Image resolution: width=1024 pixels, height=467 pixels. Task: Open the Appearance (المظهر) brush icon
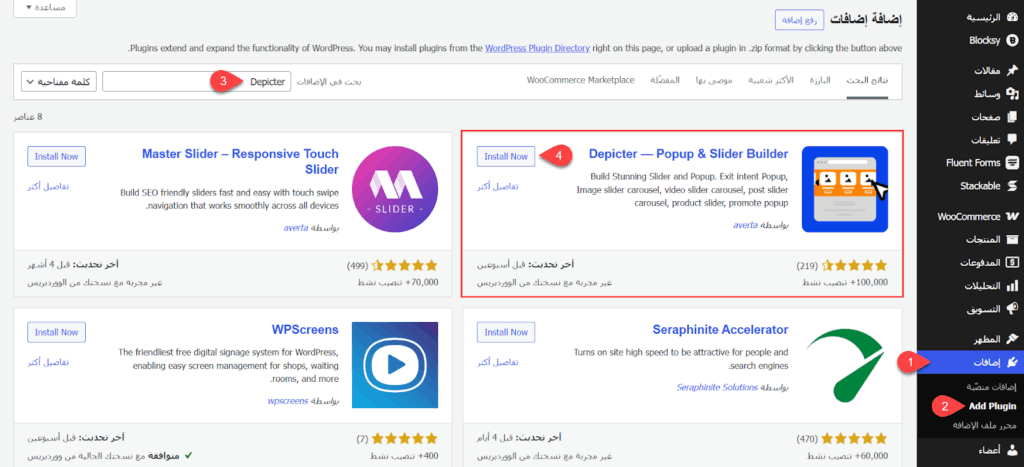[x=1012, y=338]
